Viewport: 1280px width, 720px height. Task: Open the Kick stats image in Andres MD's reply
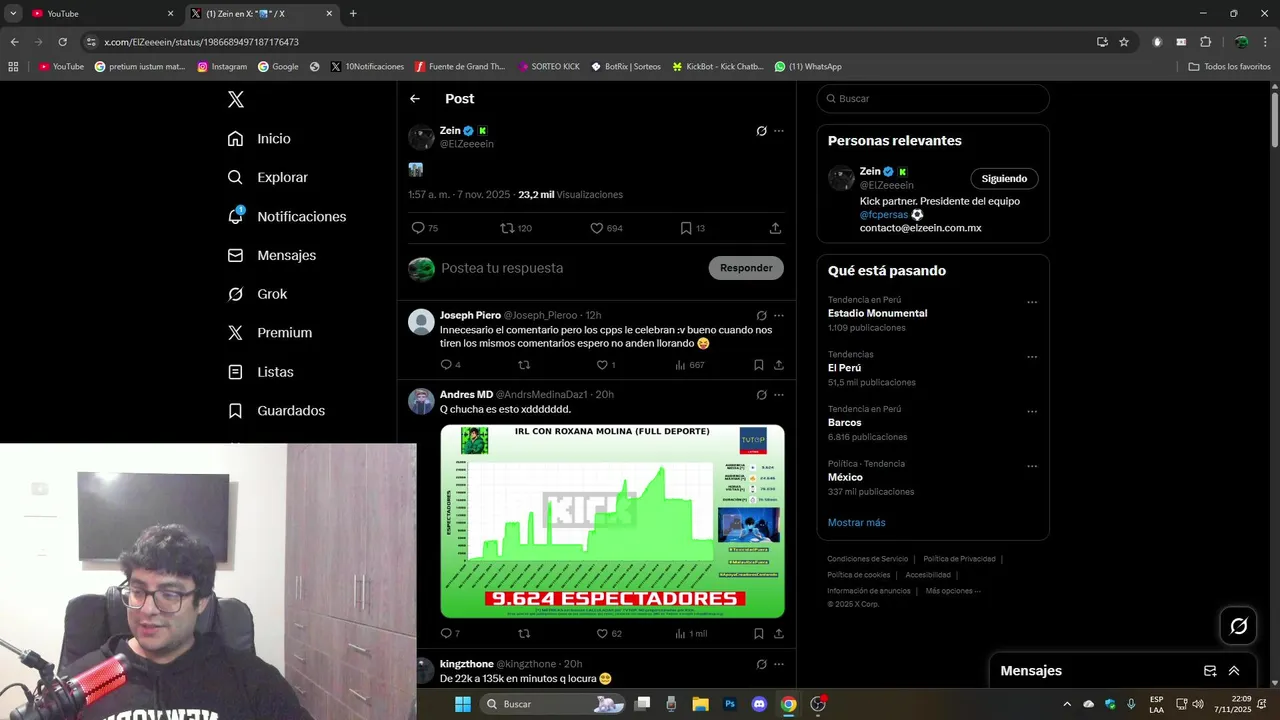point(612,521)
